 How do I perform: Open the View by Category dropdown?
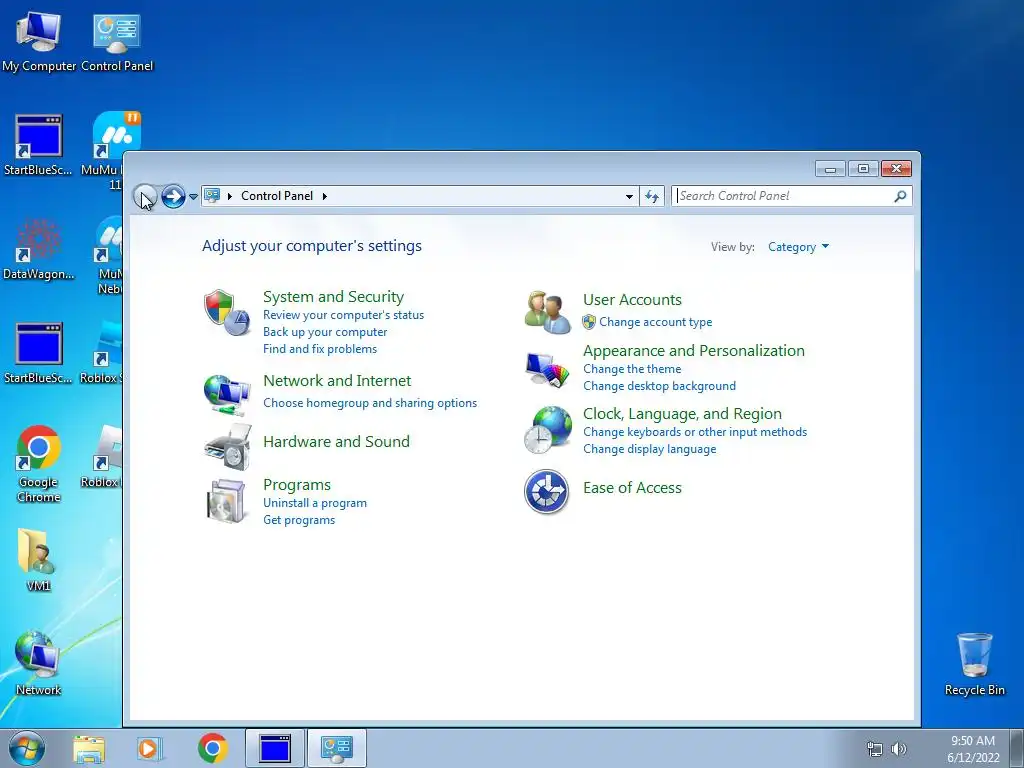tap(798, 247)
